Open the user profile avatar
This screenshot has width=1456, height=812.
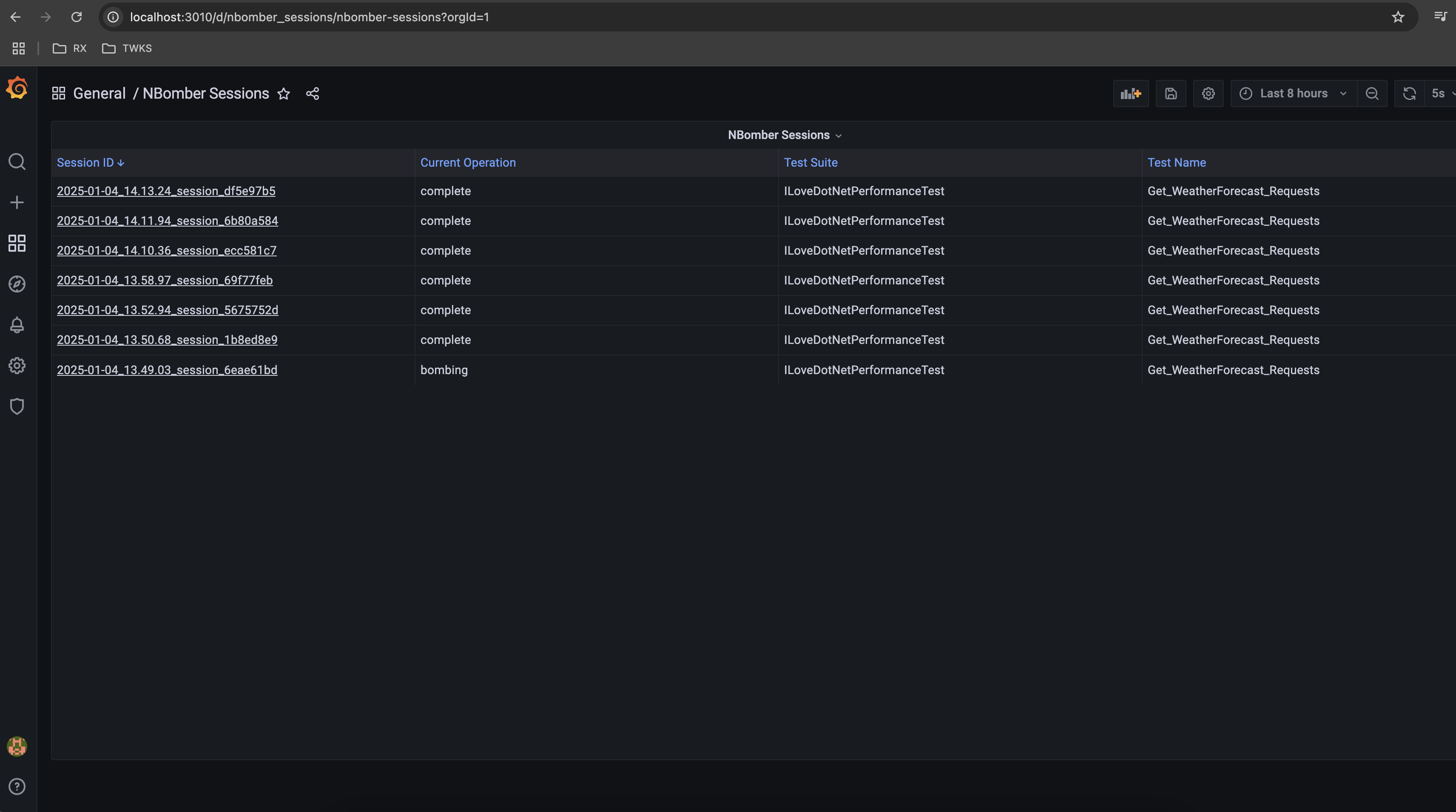coord(17,747)
